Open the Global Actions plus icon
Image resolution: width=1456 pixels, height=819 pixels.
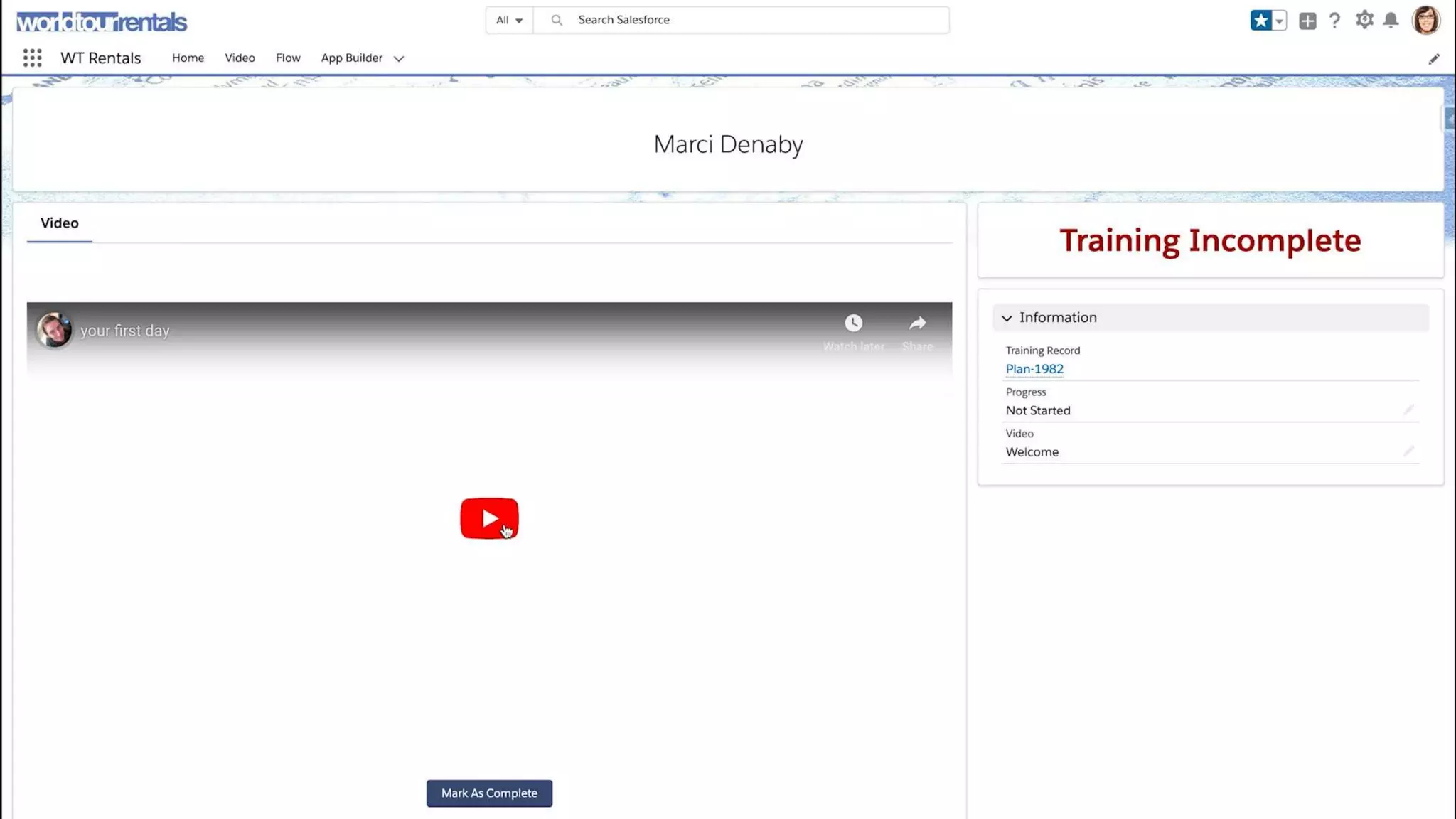click(1307, 21)
